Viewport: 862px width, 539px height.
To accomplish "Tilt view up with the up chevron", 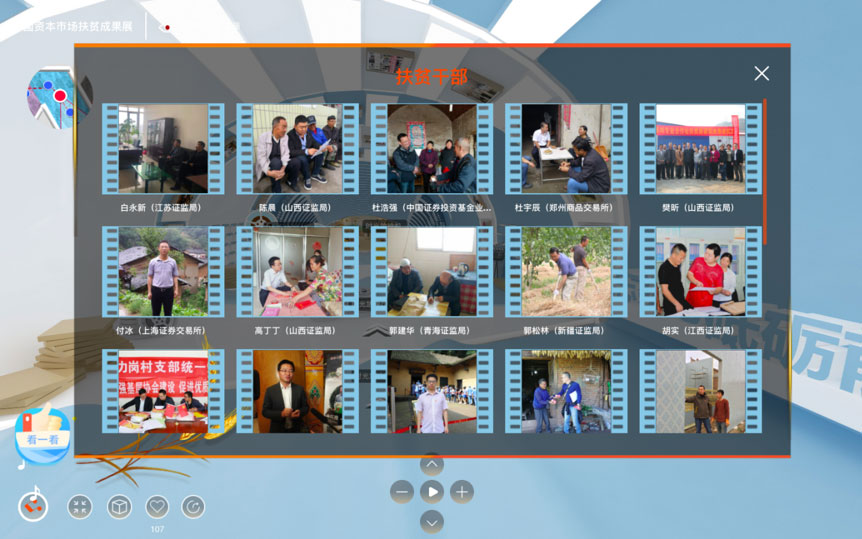I will pos(431,464).
